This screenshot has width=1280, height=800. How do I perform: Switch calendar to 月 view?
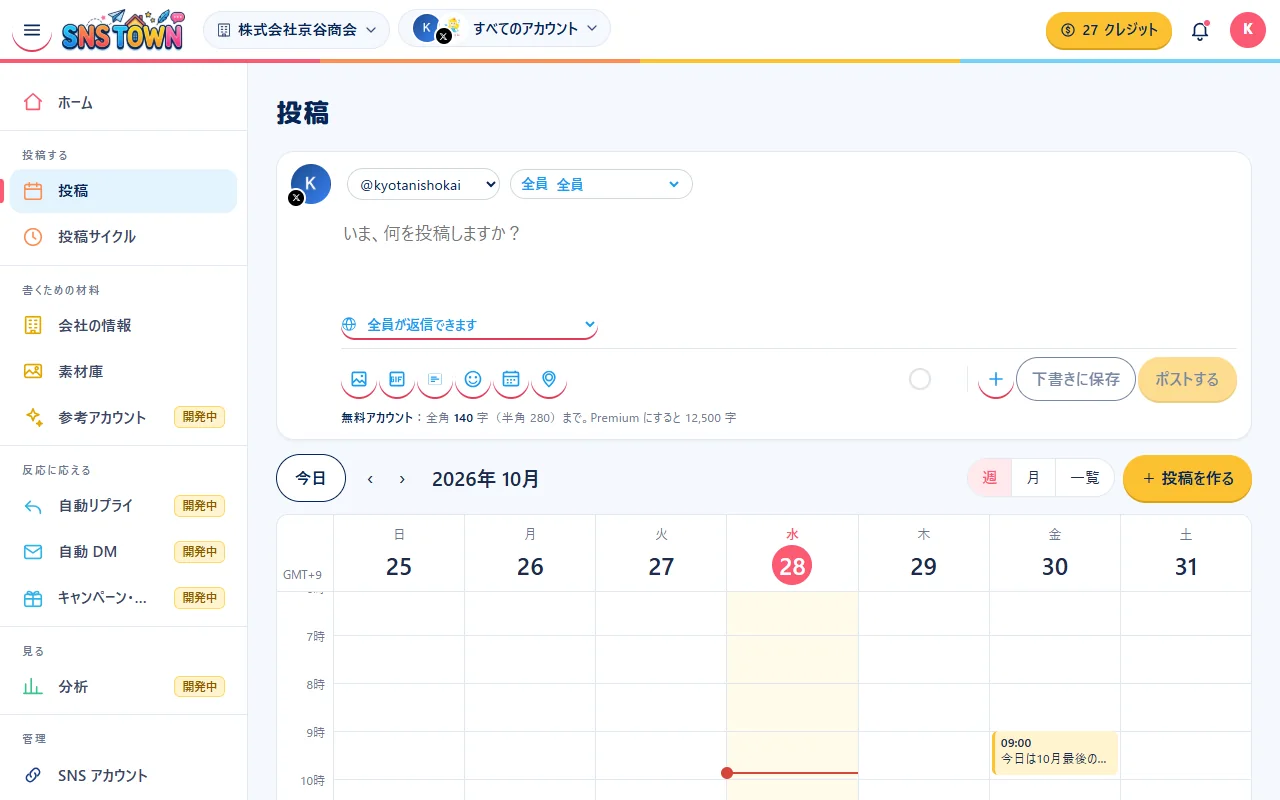[x=1034, y=478]
